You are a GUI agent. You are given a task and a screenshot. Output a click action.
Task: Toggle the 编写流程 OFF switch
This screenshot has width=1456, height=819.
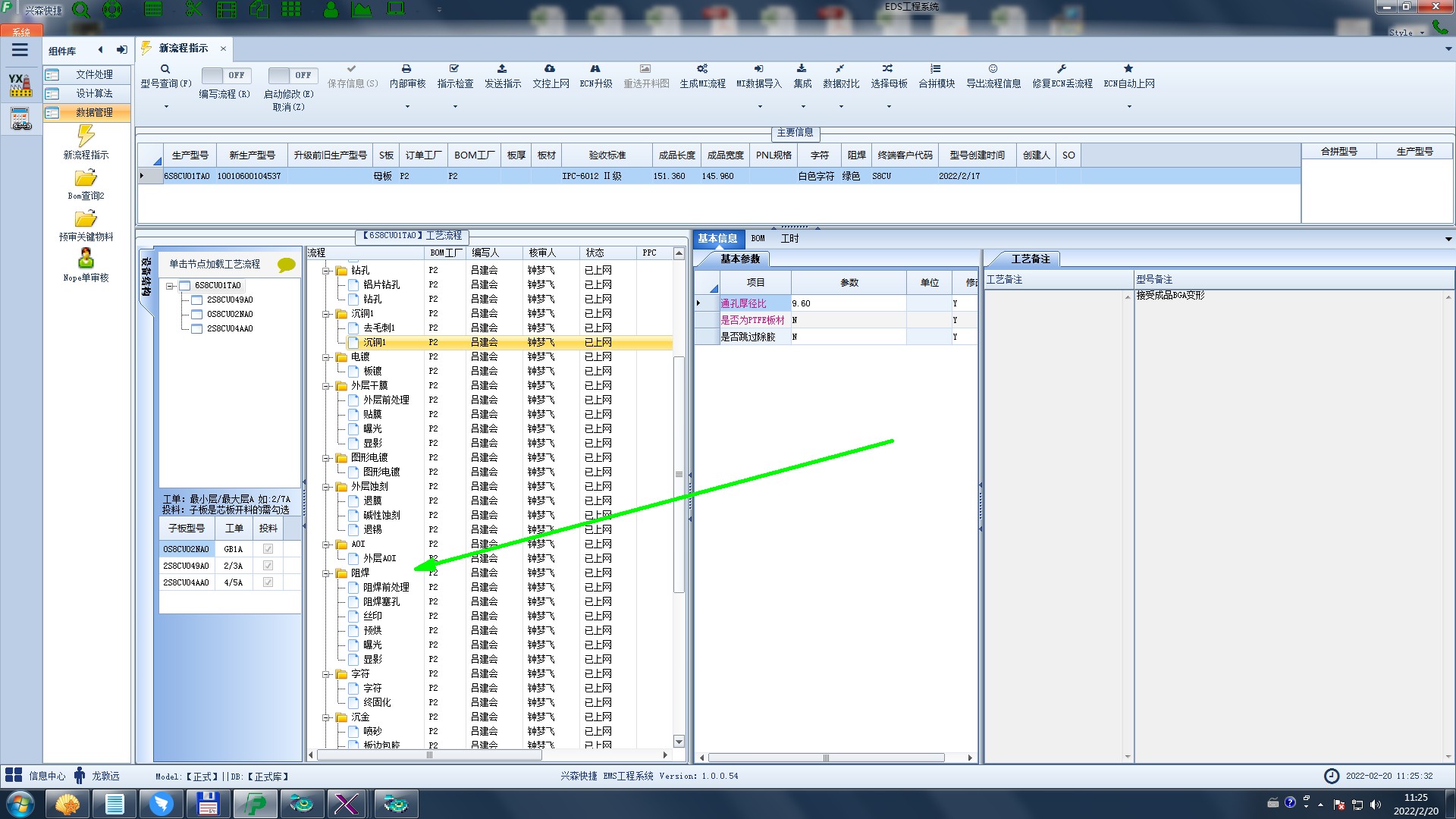225,75
